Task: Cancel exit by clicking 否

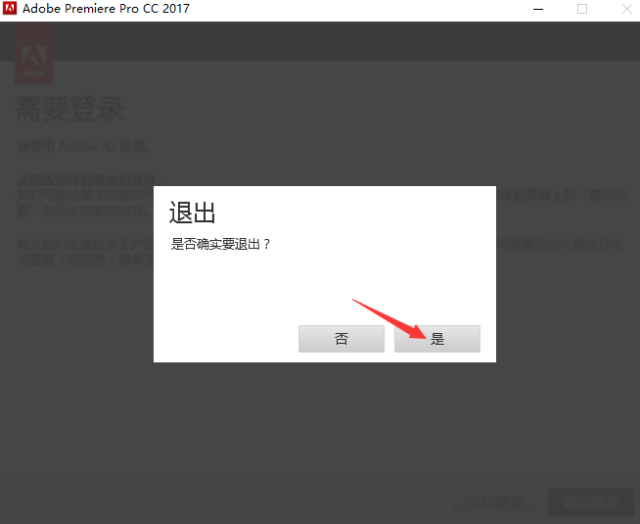Action: tap(341, 339)
